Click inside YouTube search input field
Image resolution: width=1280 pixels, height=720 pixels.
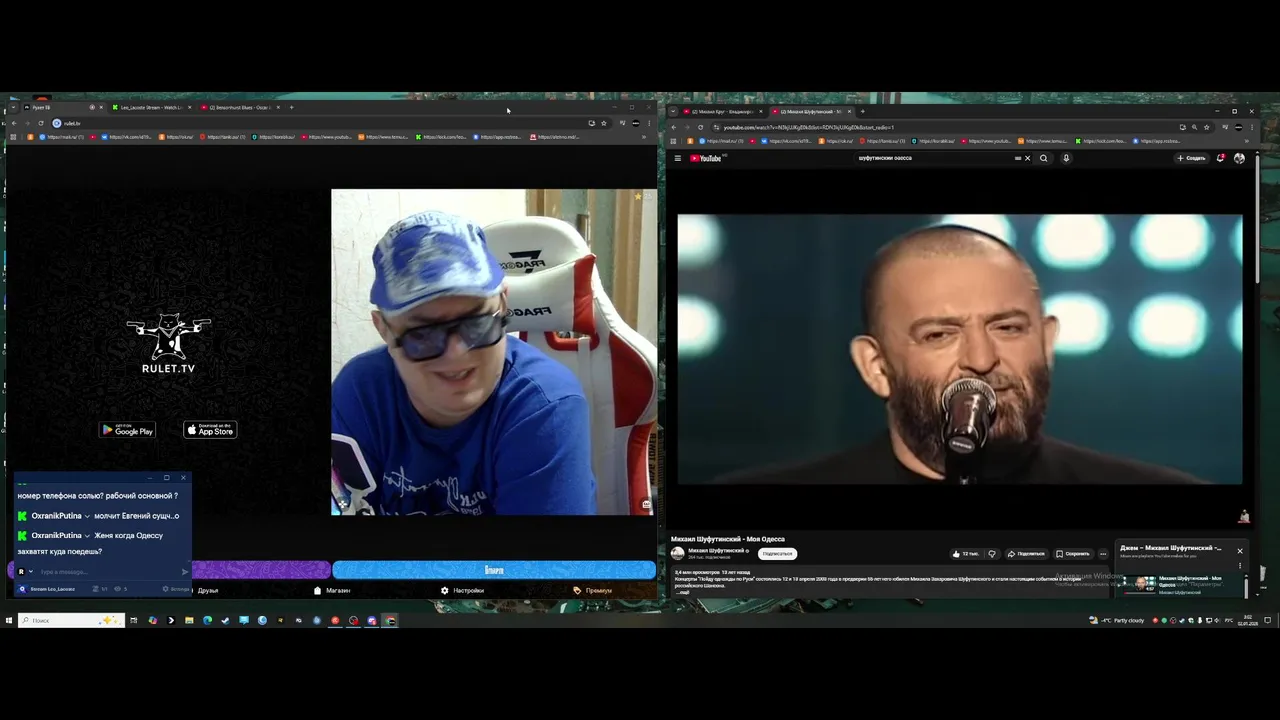935,158
